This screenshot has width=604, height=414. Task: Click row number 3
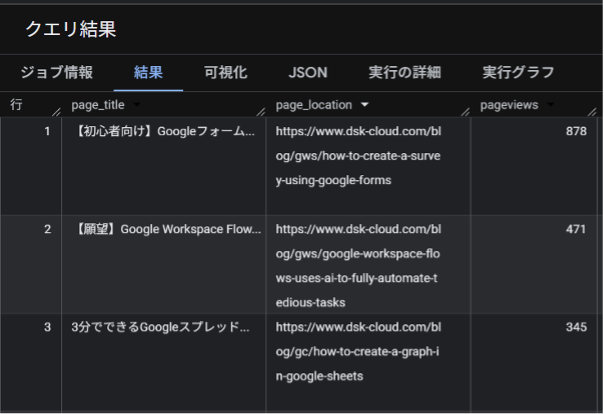click(47, 327)
